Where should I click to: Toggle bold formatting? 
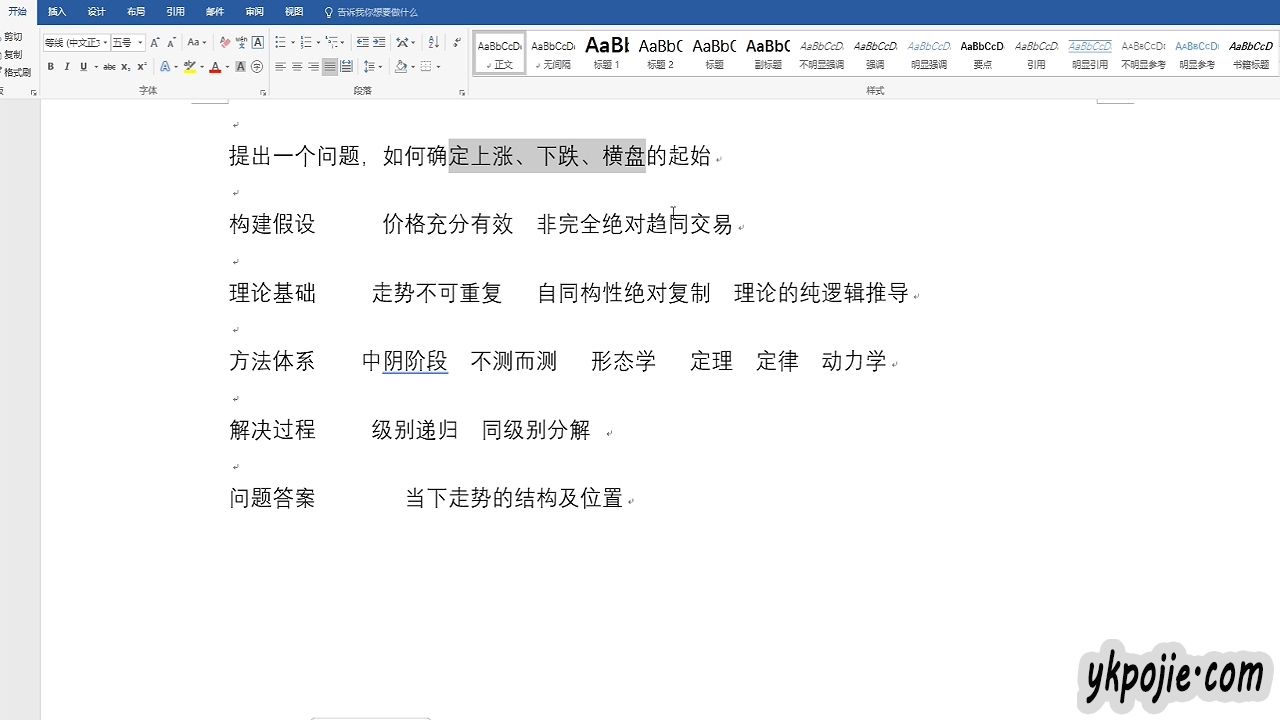pyautogui.click(x=51, y=67)
